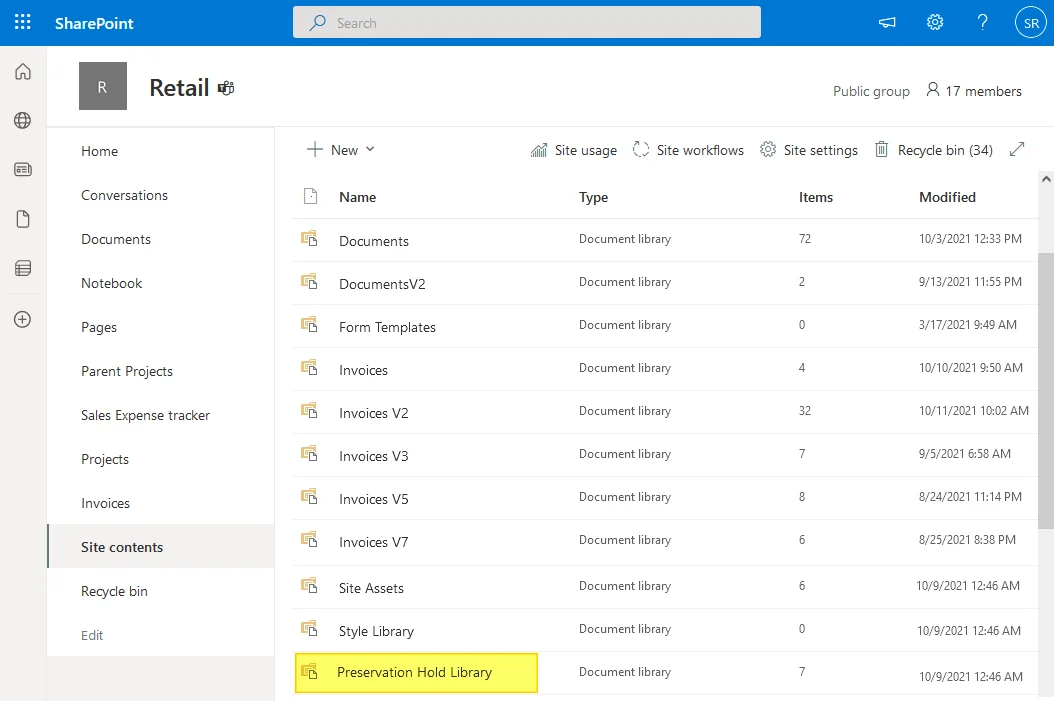
Task: Click the library icon beside Site Assets
Action: [309, 585]
